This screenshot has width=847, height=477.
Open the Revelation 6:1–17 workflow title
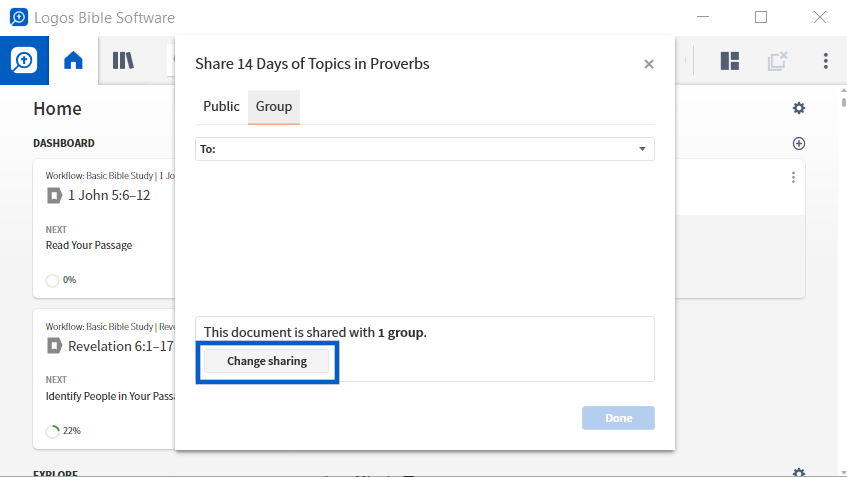coord(121,346)
